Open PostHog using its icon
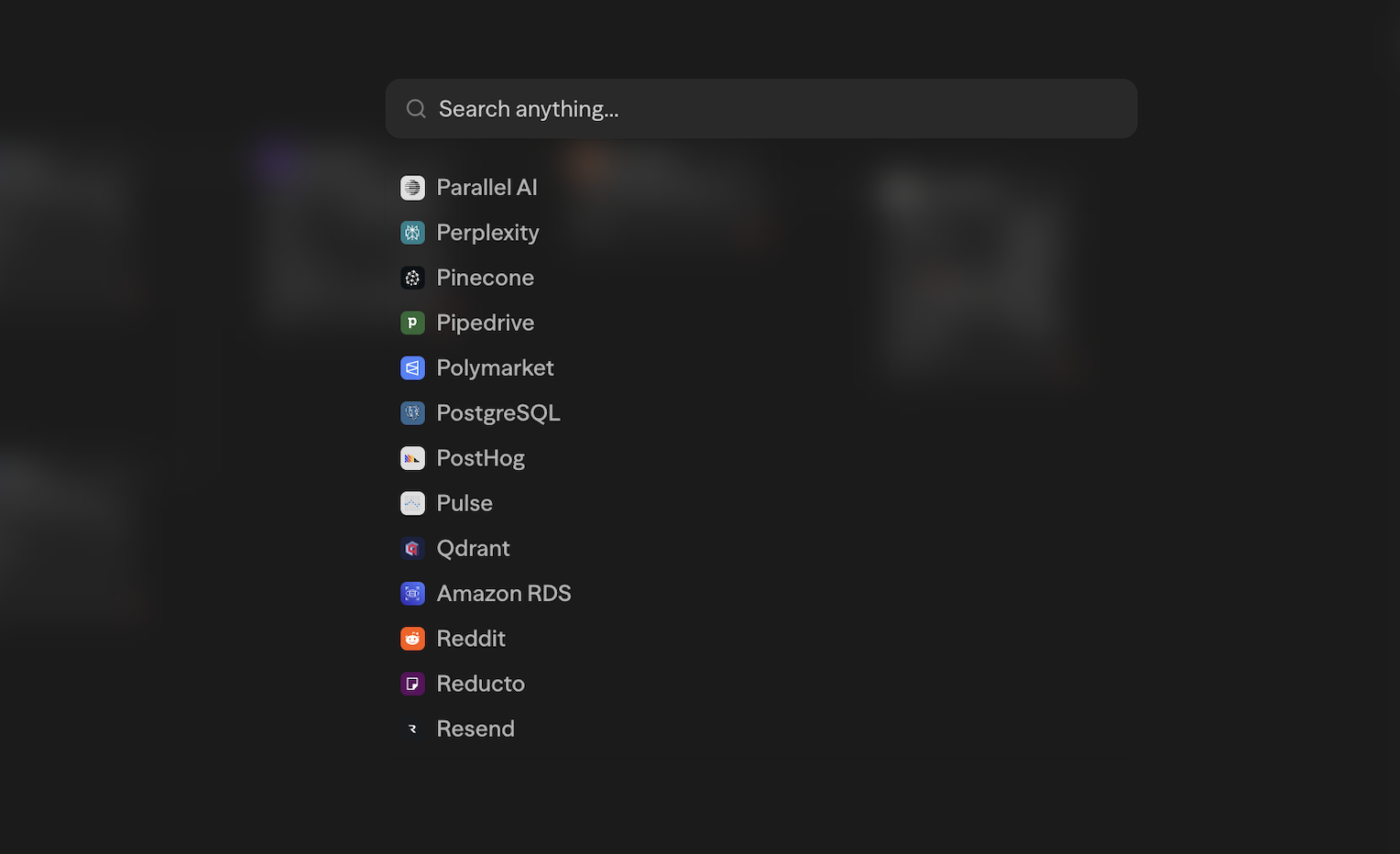This screenshot has width=1400, height=854. pyautogui.click(x=412, y=457)
